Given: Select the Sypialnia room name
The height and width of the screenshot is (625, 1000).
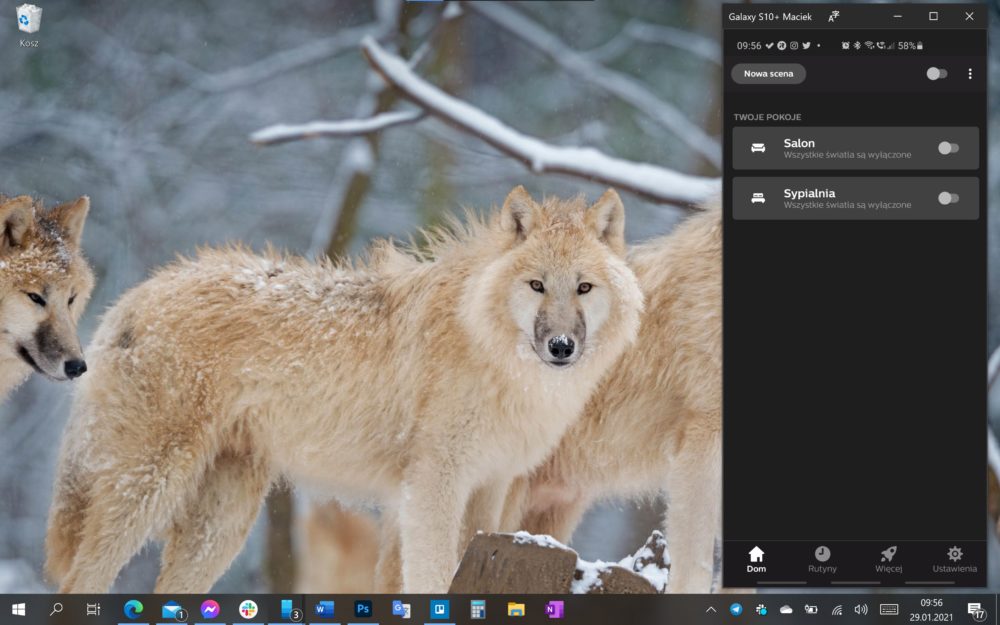Looking at the screenshot, I should 809,193.
